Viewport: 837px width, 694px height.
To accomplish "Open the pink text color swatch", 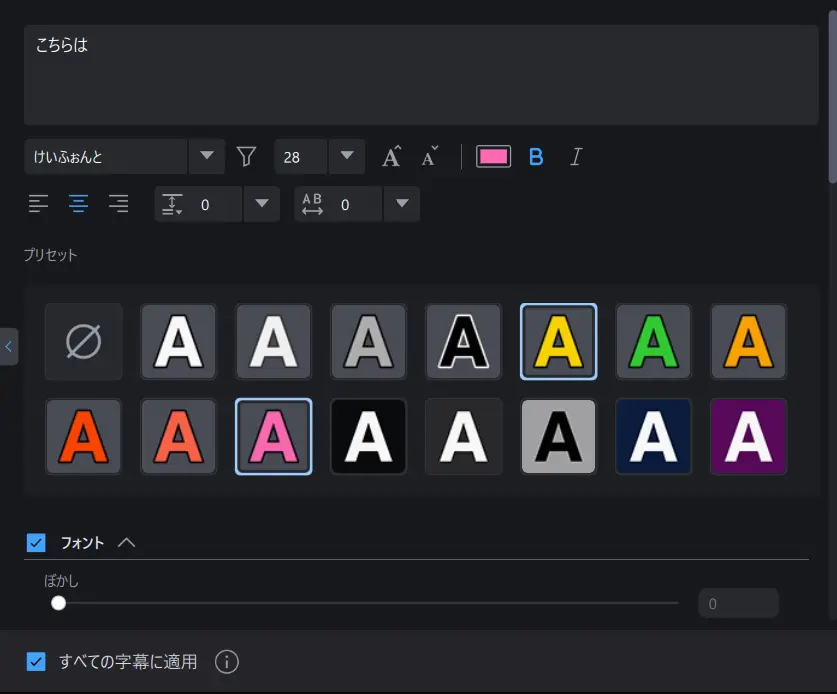I will [x=493, y=156].
